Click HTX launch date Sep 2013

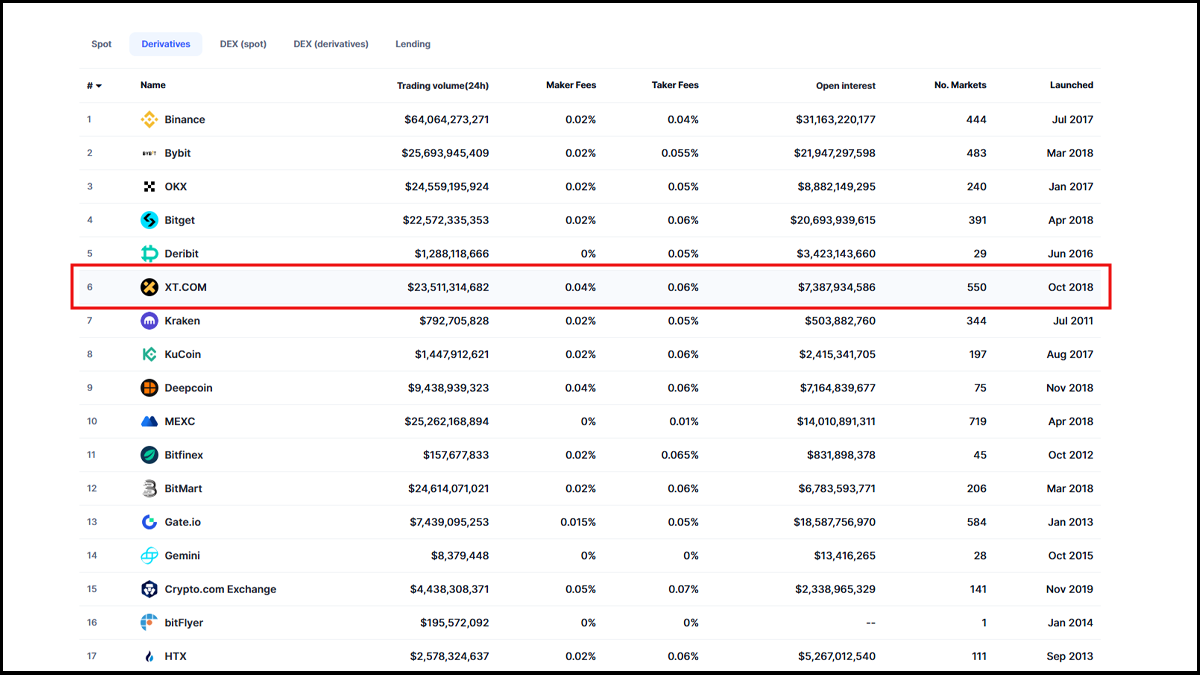click(x=1072, y=656)
